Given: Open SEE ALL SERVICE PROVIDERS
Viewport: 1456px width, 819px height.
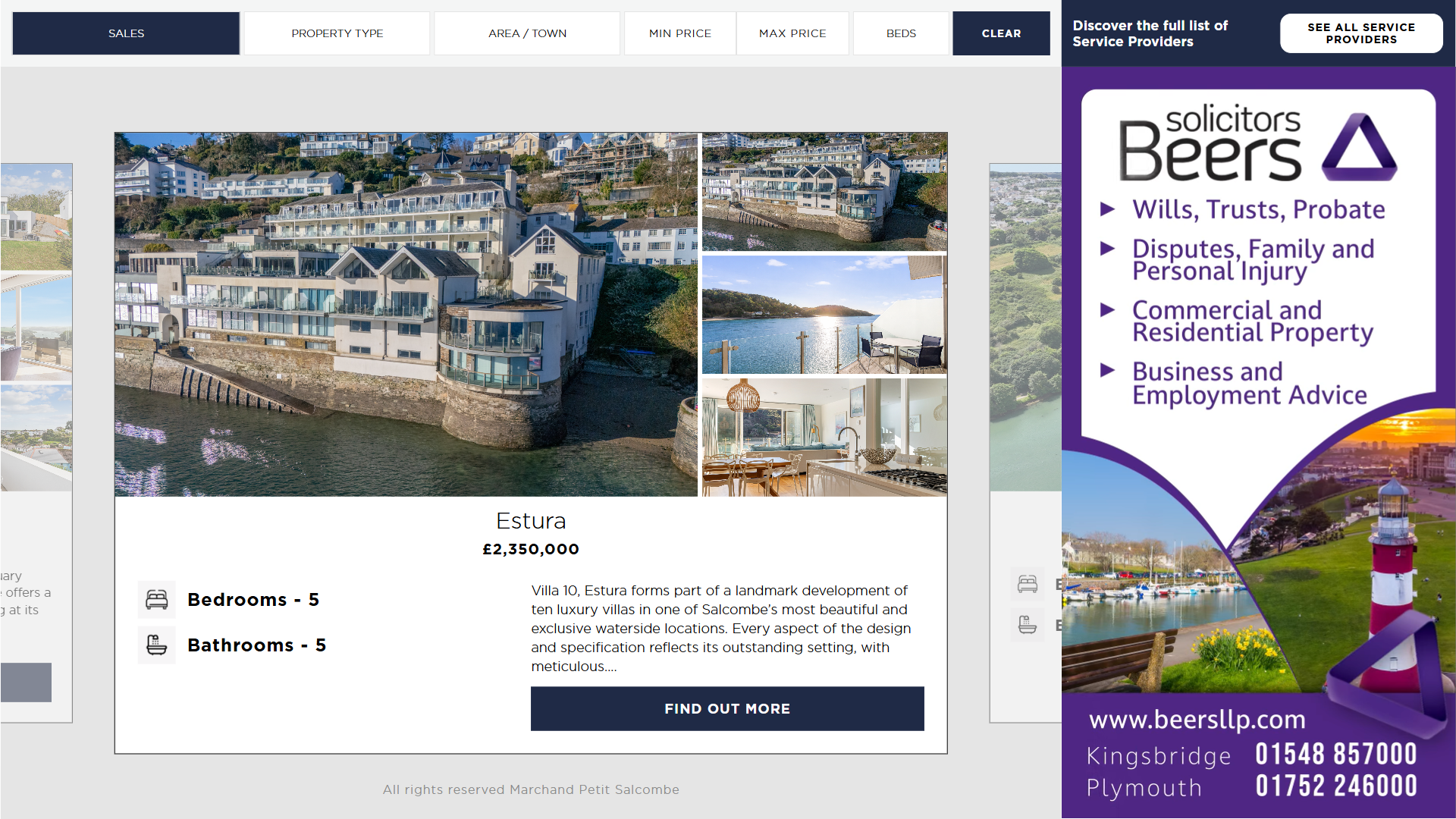Looking at the screenshot, I should click(x=1361, y=33).
